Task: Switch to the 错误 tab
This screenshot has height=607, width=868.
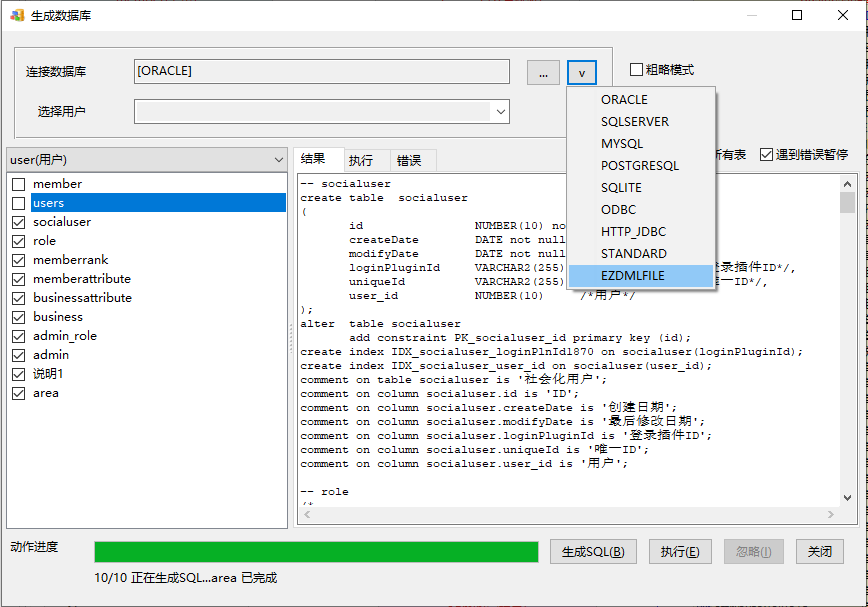Action: pyautogui.click(x=414, y=161)
